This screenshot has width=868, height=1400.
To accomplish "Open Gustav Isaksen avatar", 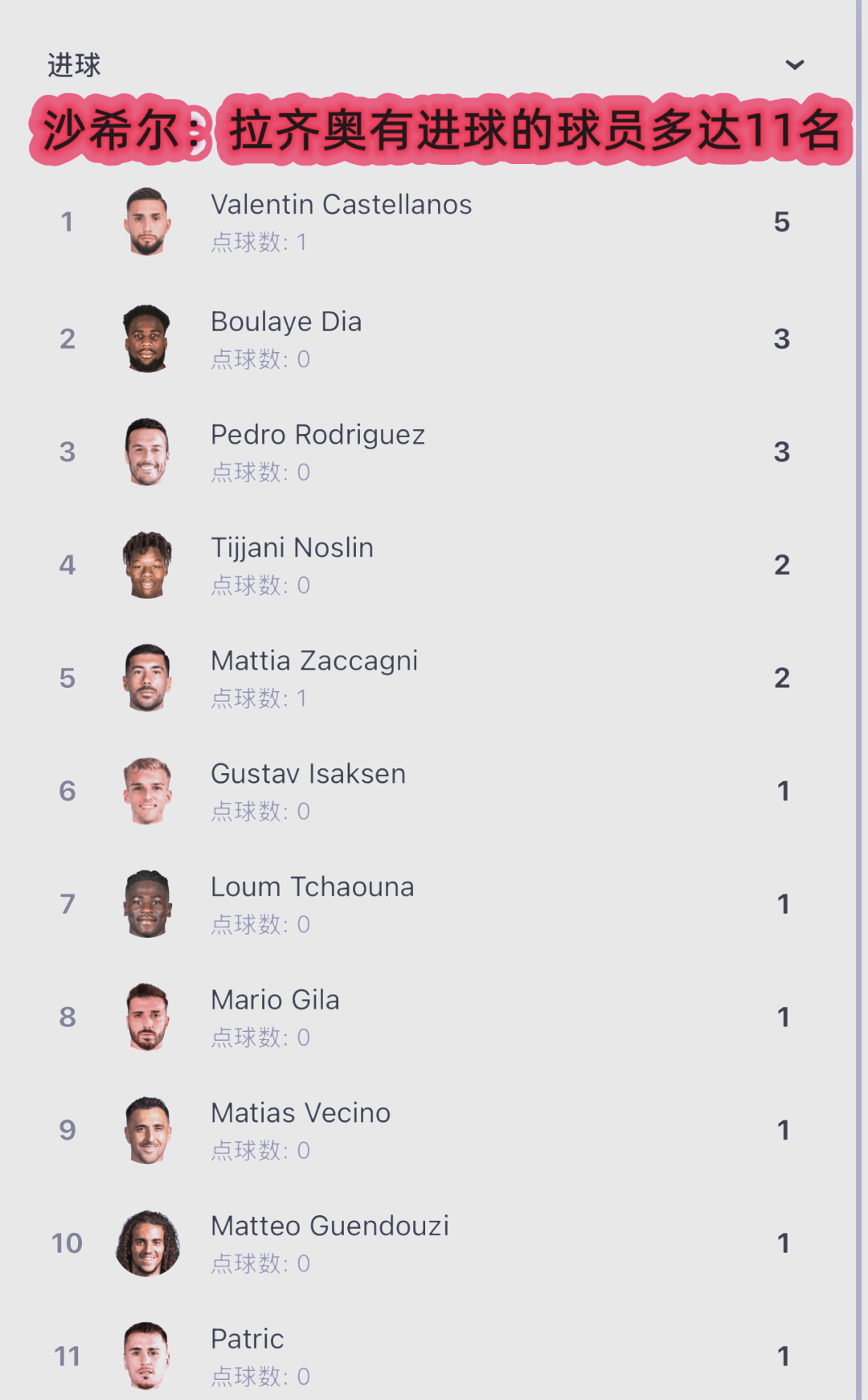I will point(147,791).
